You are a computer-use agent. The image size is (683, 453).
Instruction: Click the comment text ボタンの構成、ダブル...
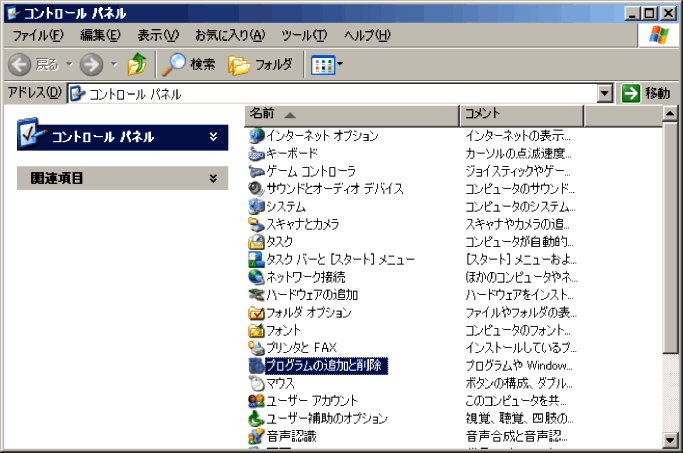pos(519,383)
